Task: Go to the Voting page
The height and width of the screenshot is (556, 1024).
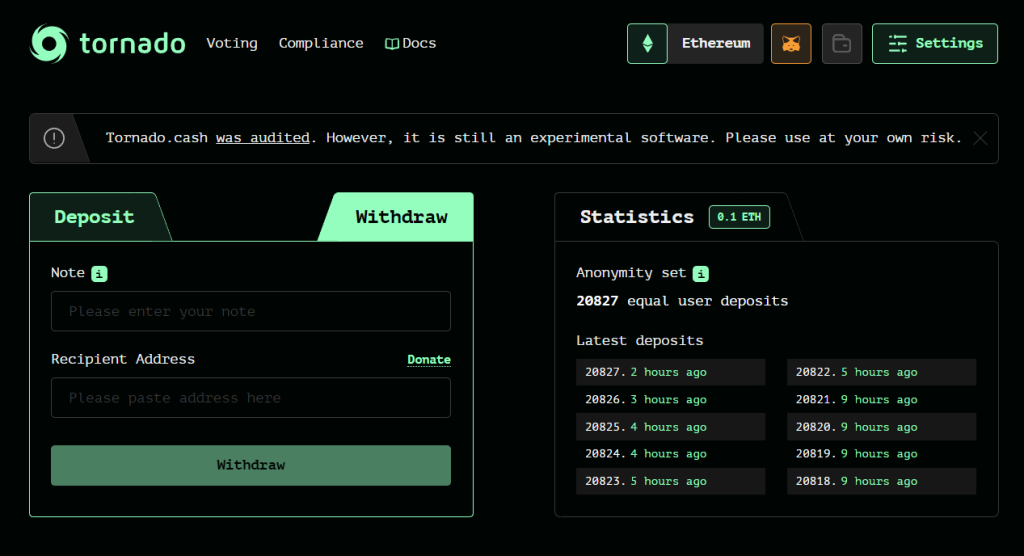Action: 232,43
